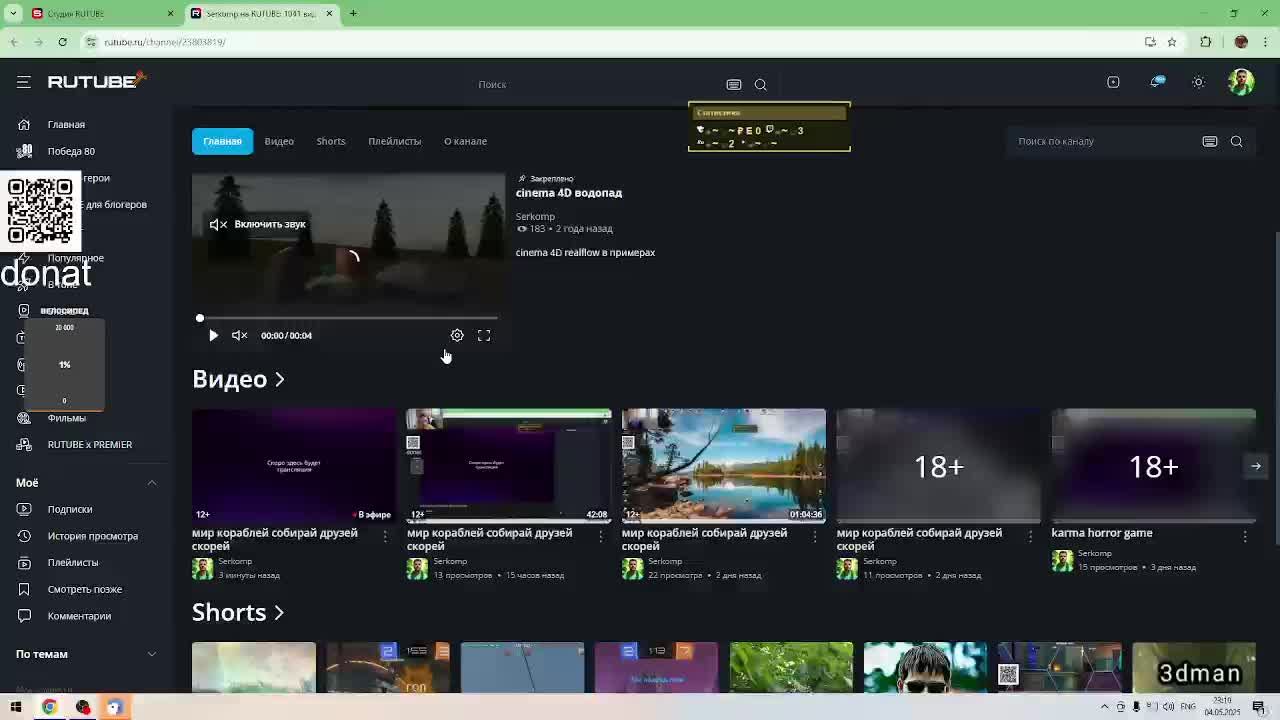Toggle the light/dark theme sun icon
The image size is (1280, 720).
[x=1198, y=82]
